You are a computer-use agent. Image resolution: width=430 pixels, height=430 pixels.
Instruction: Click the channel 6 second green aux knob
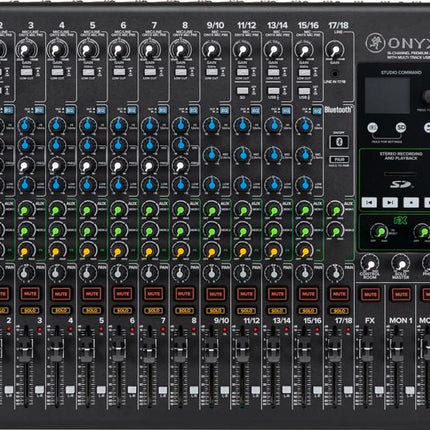118,231
